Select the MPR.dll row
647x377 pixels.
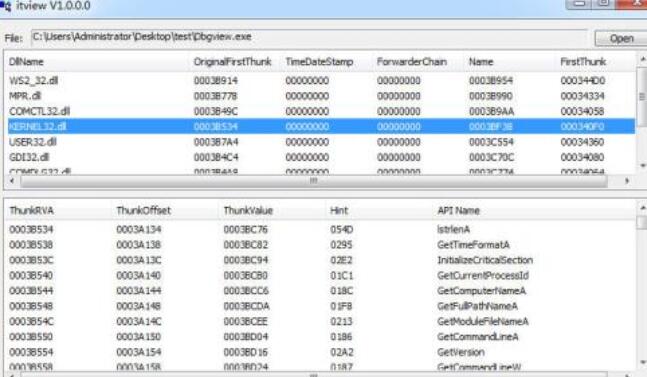pos(321,96)
